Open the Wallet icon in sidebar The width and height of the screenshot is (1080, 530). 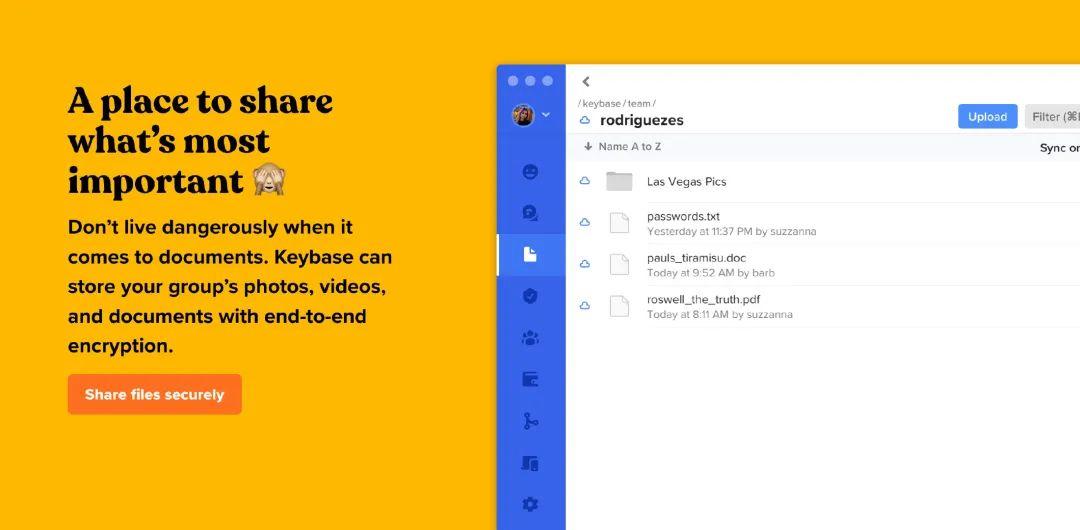coord(530,380)
